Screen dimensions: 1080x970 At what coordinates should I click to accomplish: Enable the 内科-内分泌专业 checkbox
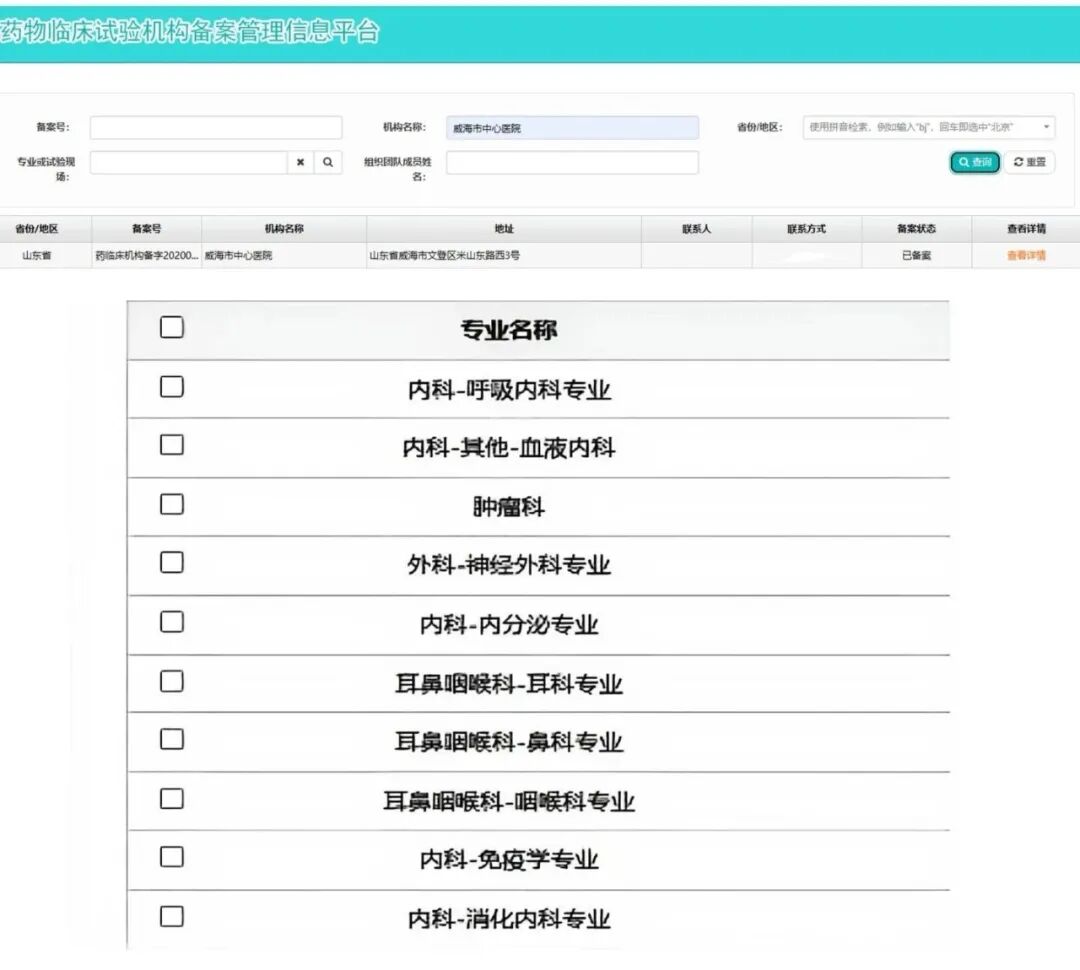[172, 622]
